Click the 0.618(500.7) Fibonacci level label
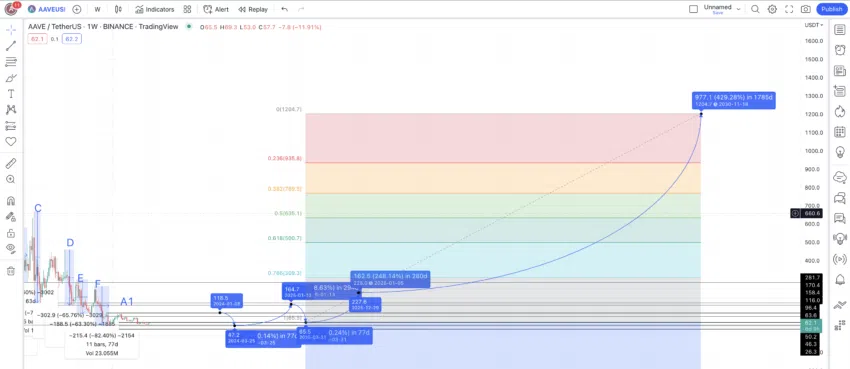The width and height of the screenshot is (850, 369). pyautogui.click(x=285, y=238)
